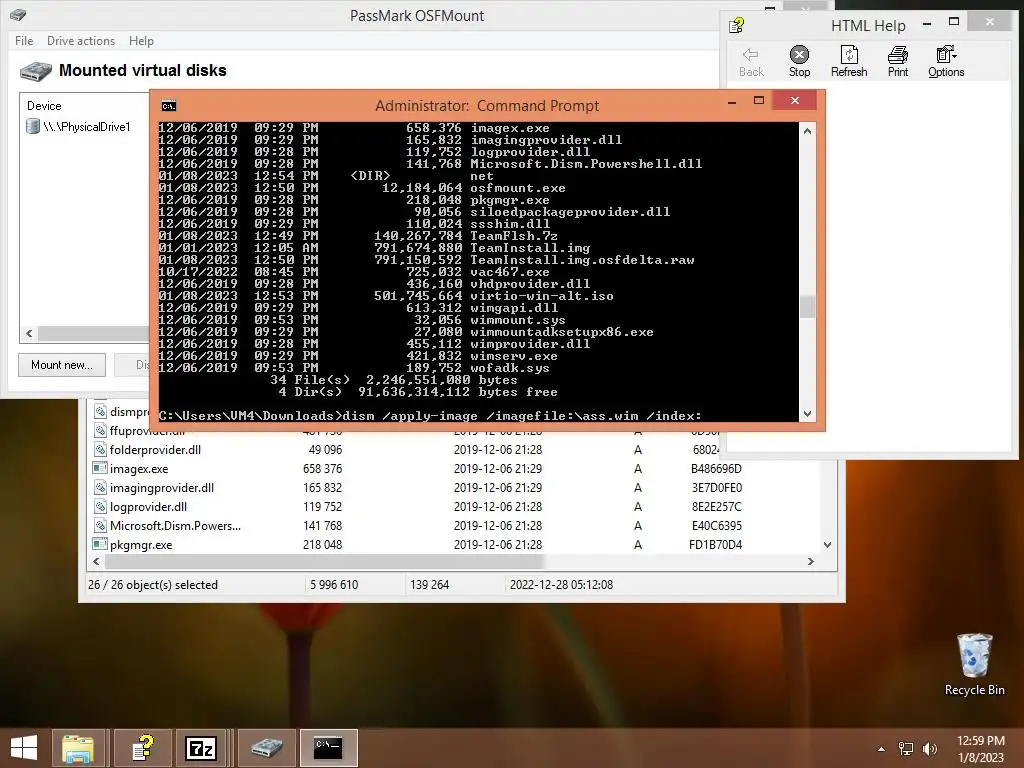Click the Stop icon in HTML Help
Viewport: 1024px width, 768px height.
pyautogui.click(x=799, y=54)
